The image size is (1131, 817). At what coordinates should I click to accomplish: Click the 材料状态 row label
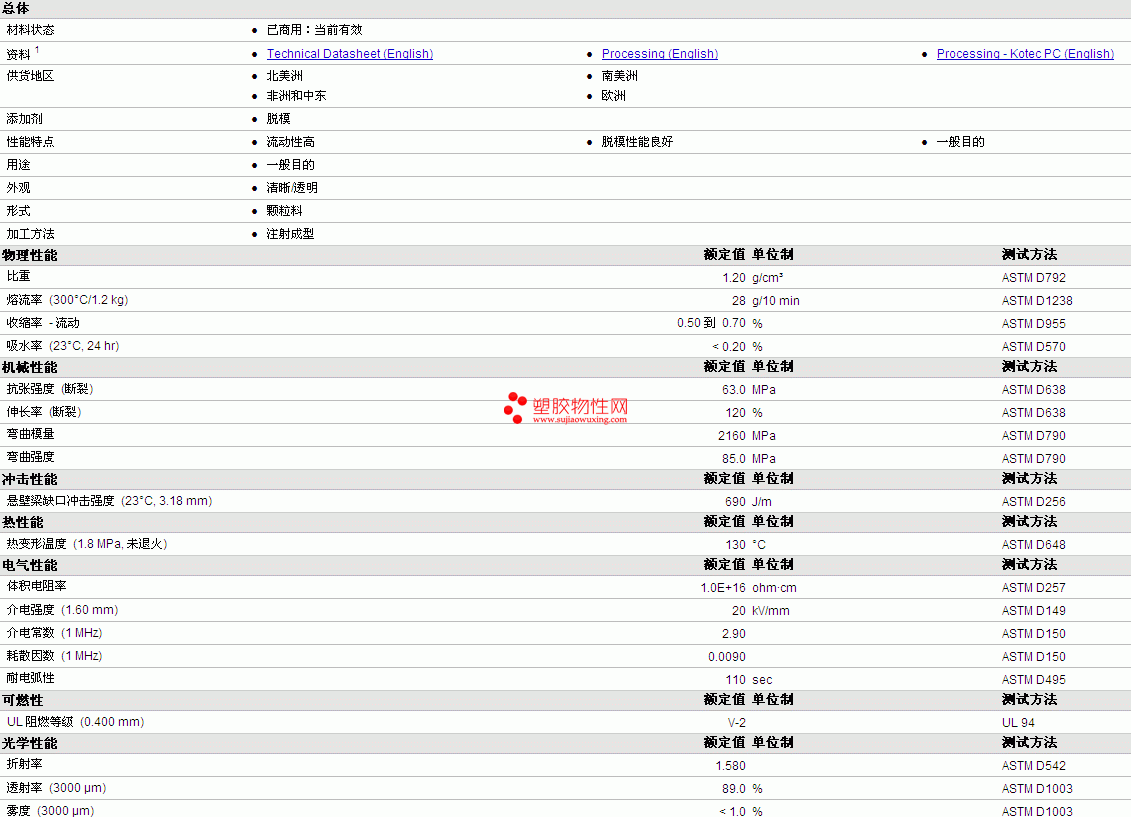coord(30,30)
